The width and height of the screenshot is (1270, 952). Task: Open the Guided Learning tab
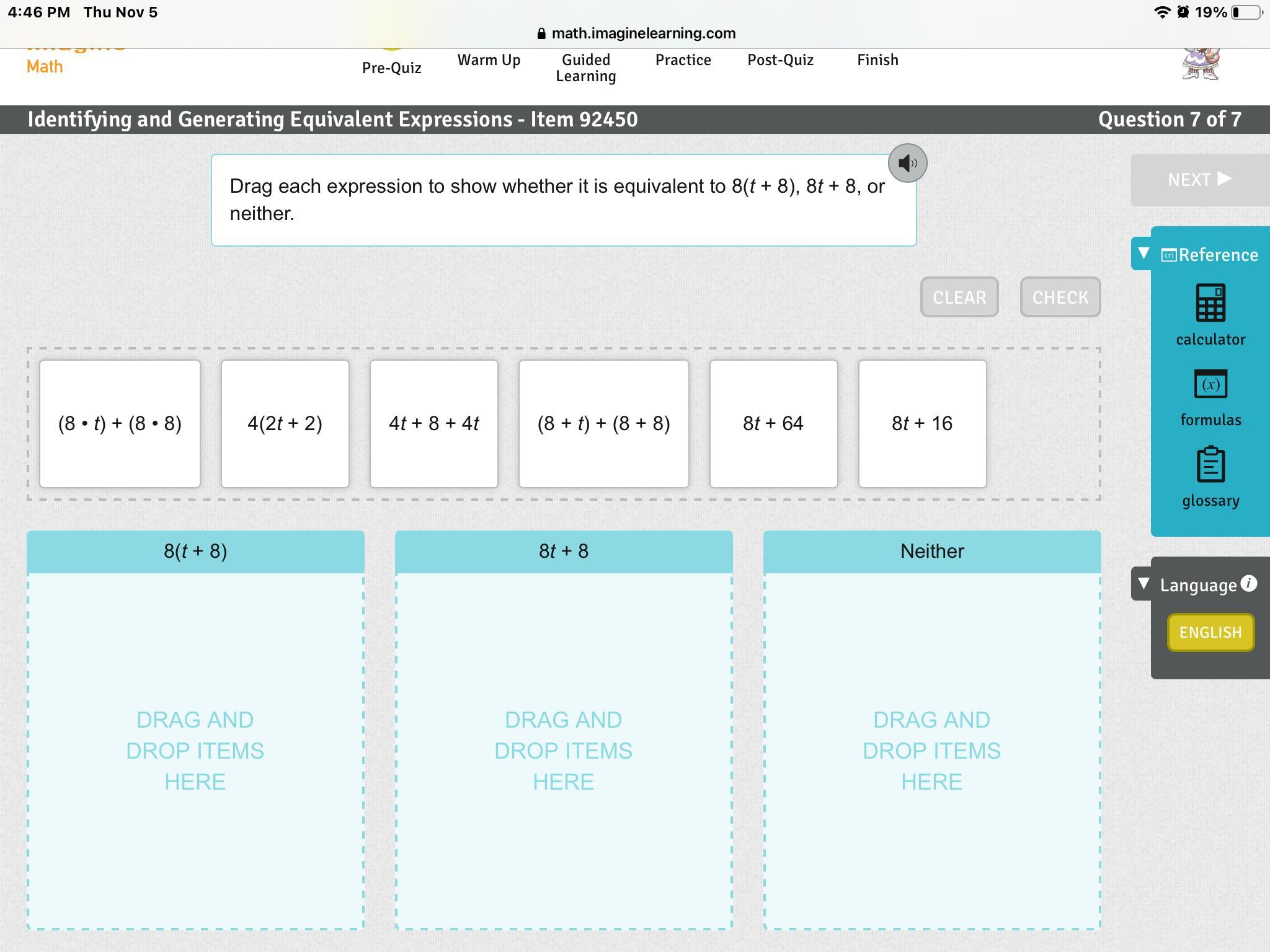point(585,68)
